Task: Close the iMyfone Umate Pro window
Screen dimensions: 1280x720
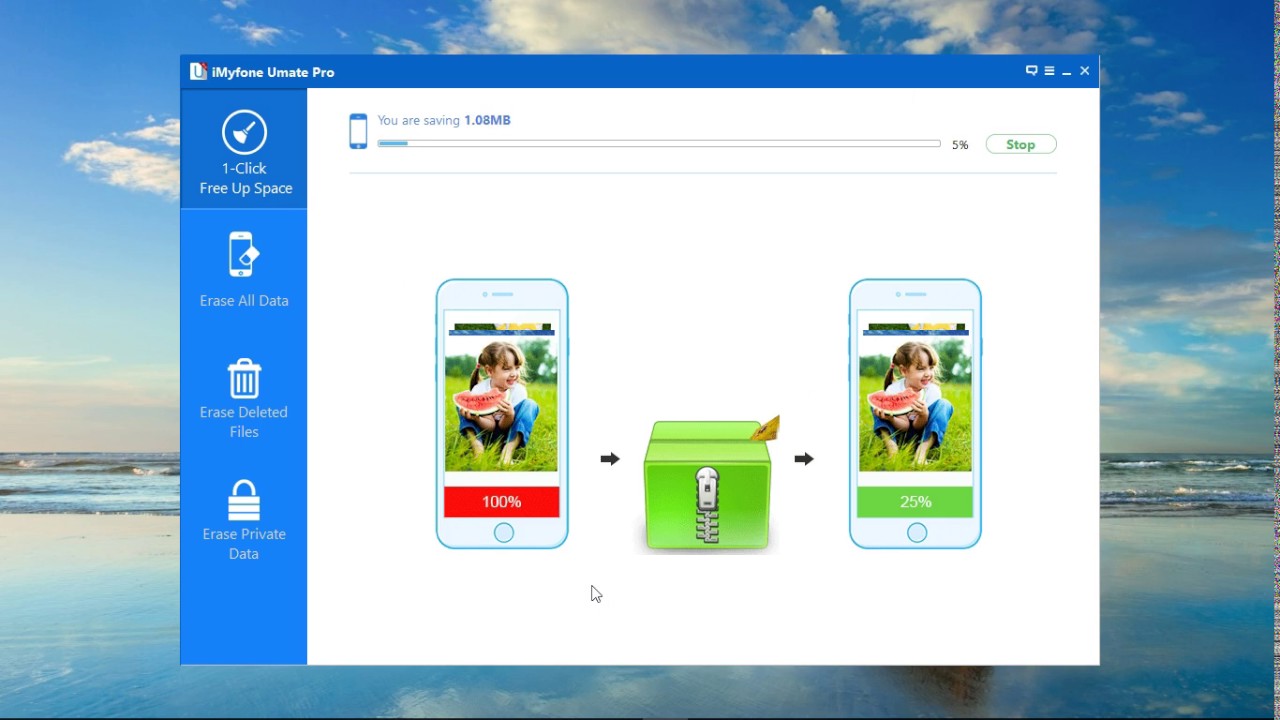Action: (x=1085, y=71)
